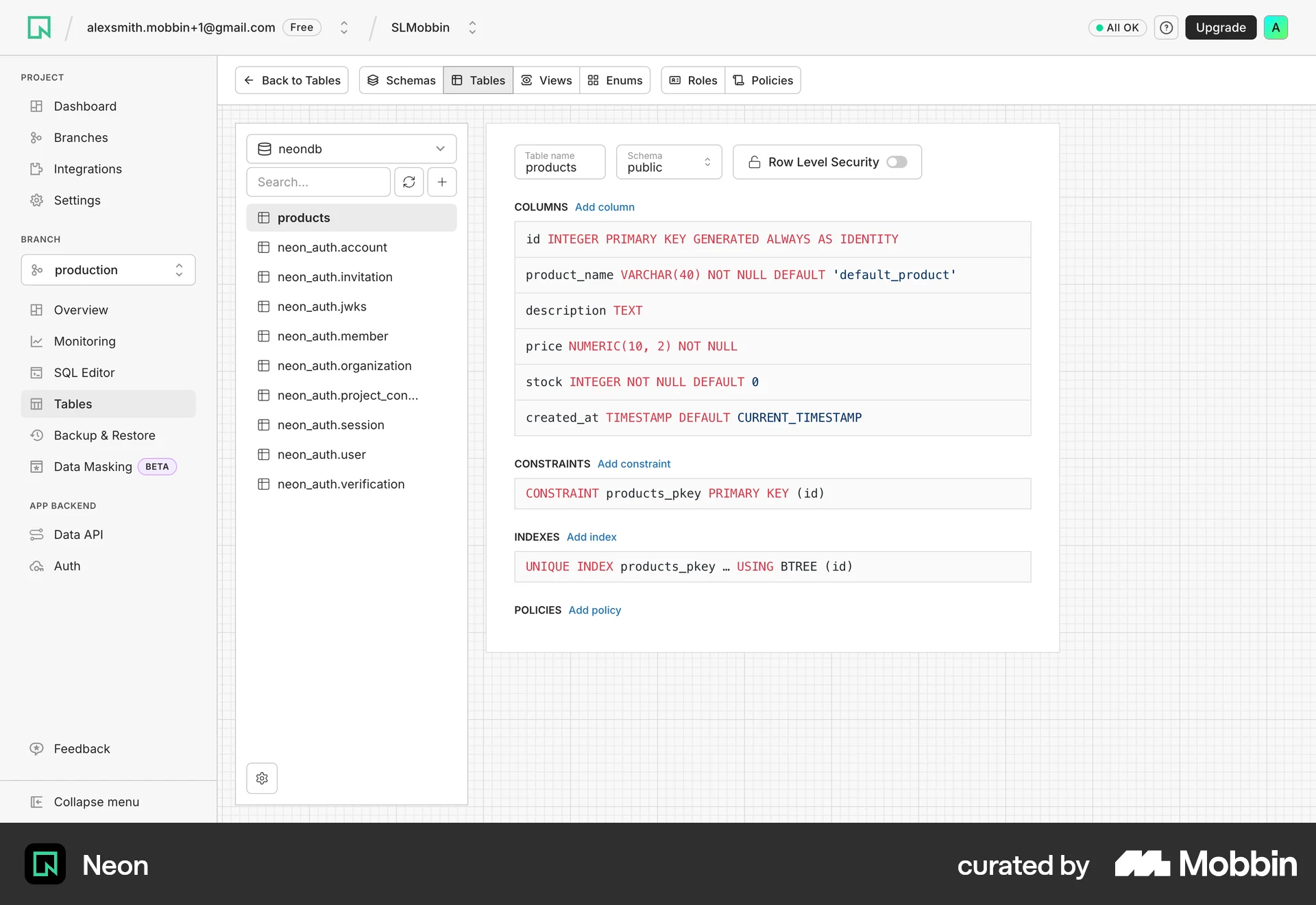1316x905 pixels.
Task: Toggle Row Level Security switch
Action: (897, 162)
